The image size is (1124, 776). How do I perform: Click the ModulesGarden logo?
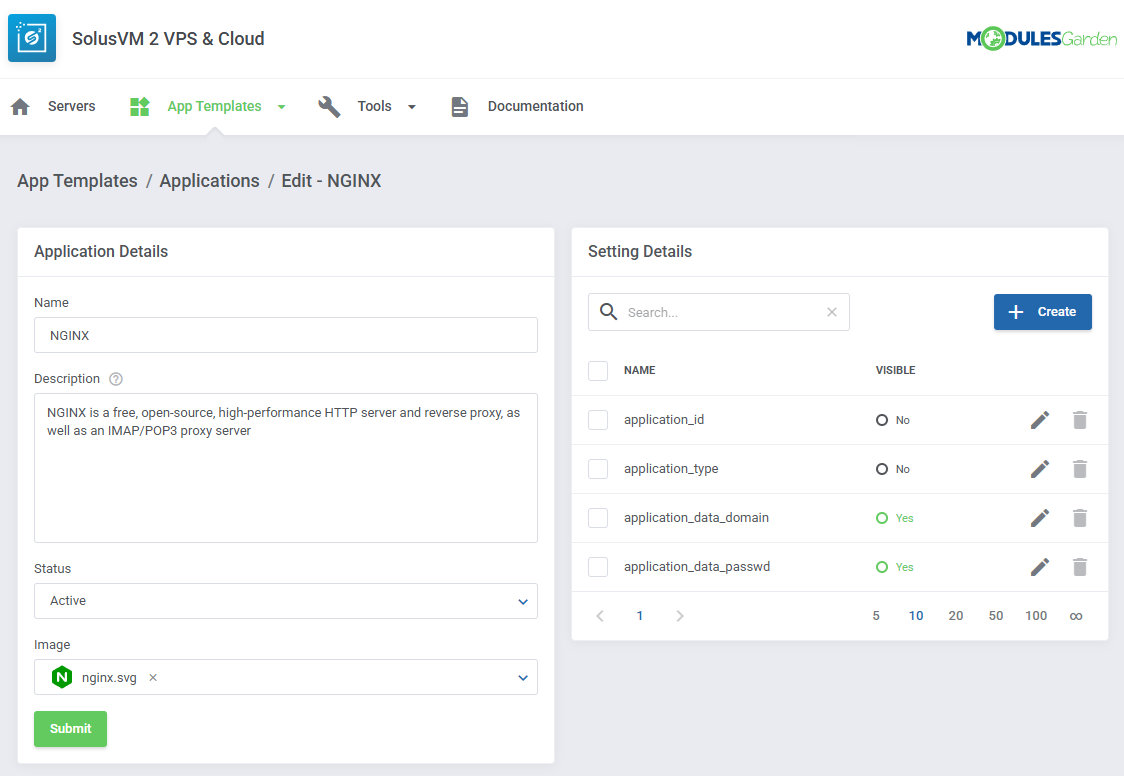[1042, 39]
